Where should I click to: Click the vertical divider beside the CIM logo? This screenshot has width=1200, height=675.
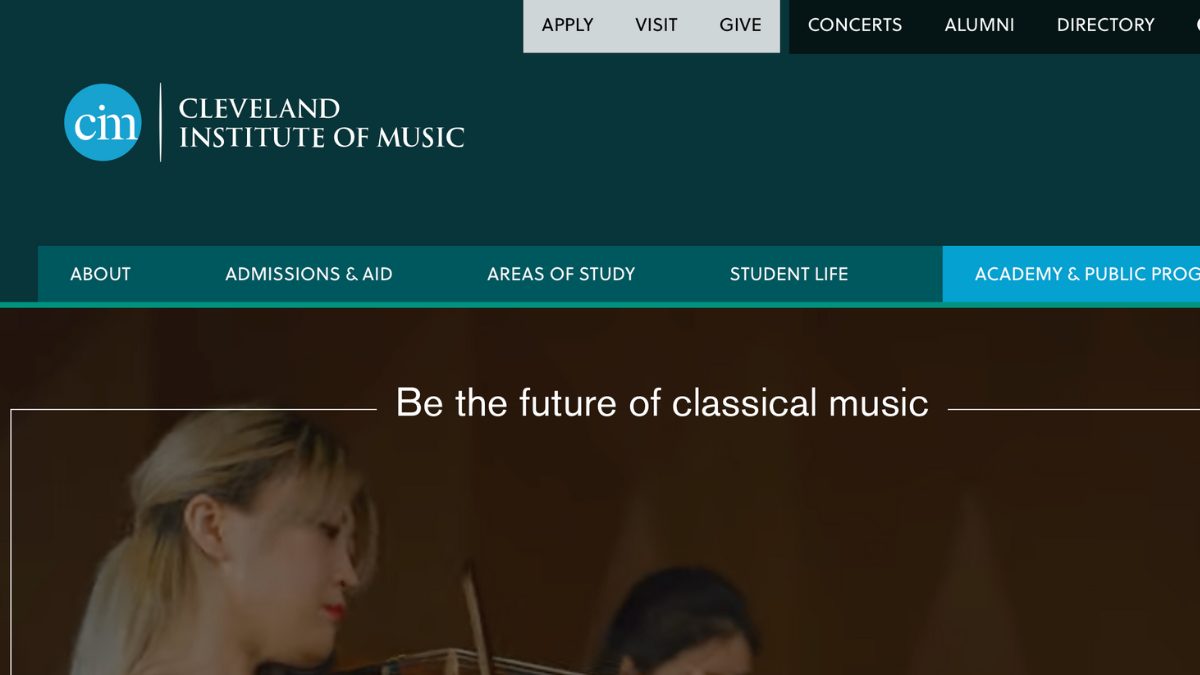160,122
